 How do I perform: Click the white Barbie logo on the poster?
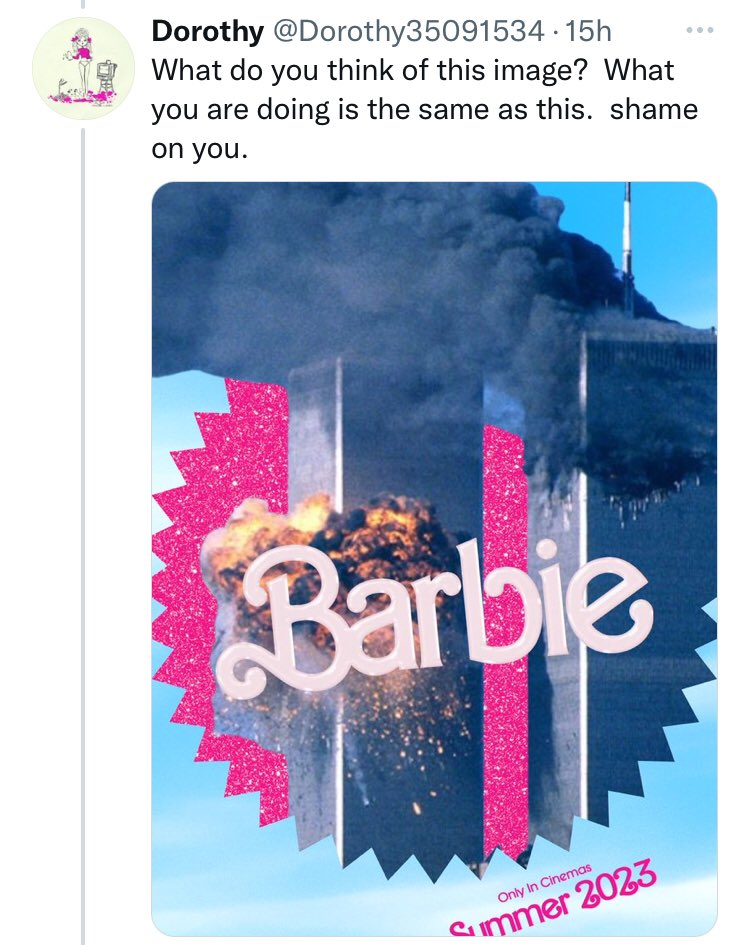(430, 612)
